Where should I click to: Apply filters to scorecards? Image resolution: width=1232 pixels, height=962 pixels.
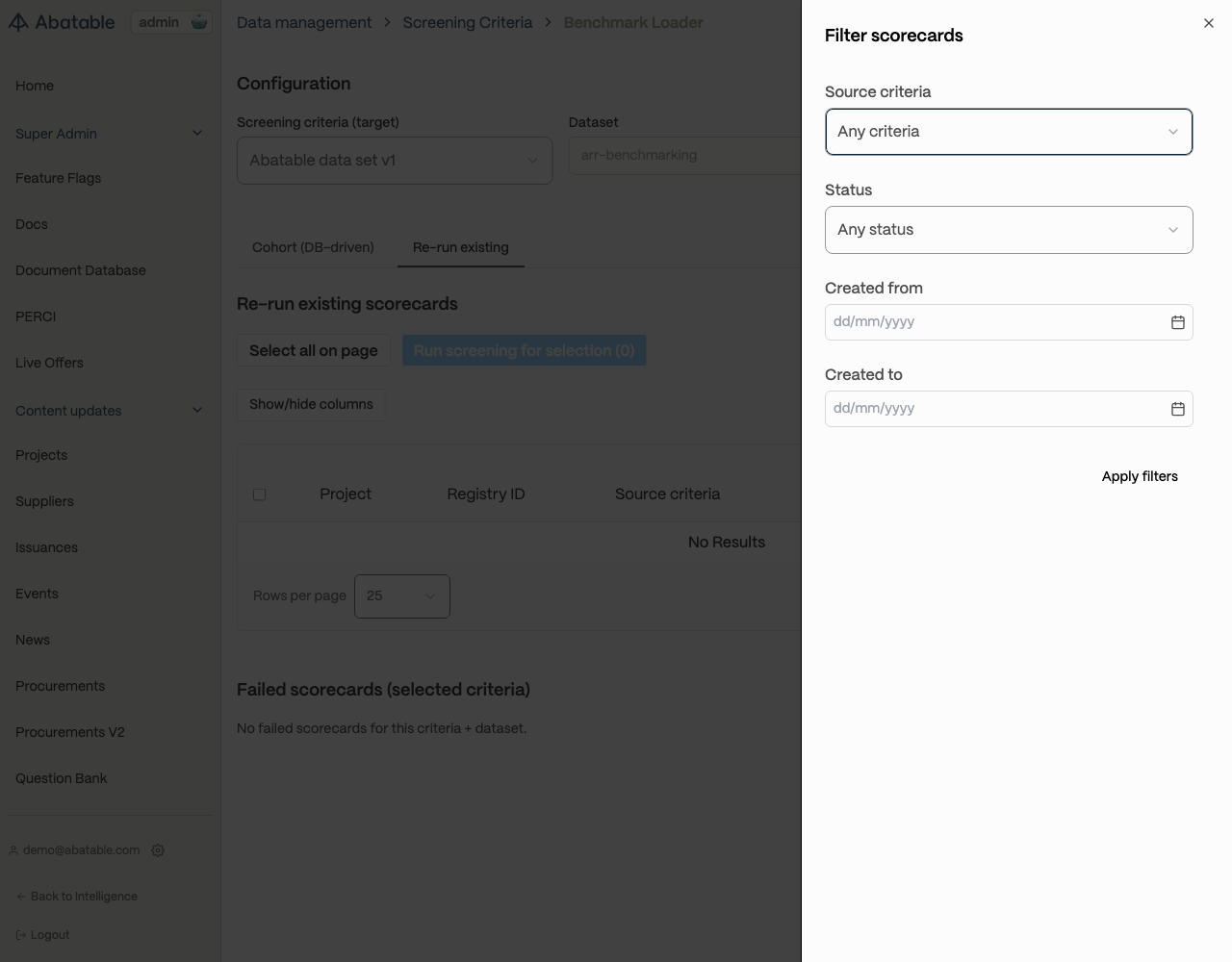tap(1140, 476)
